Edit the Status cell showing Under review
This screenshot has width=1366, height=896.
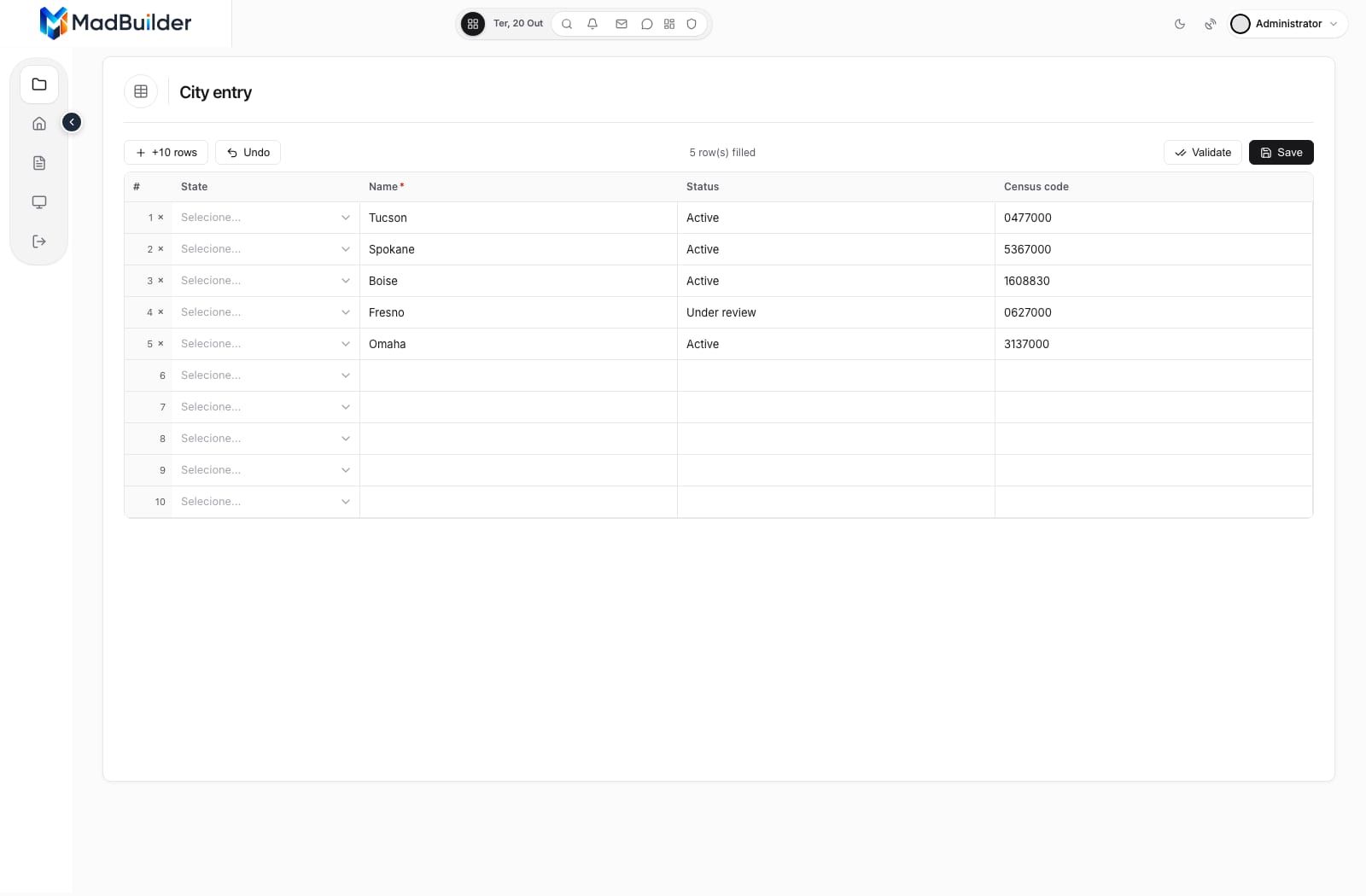coord(837,312)
